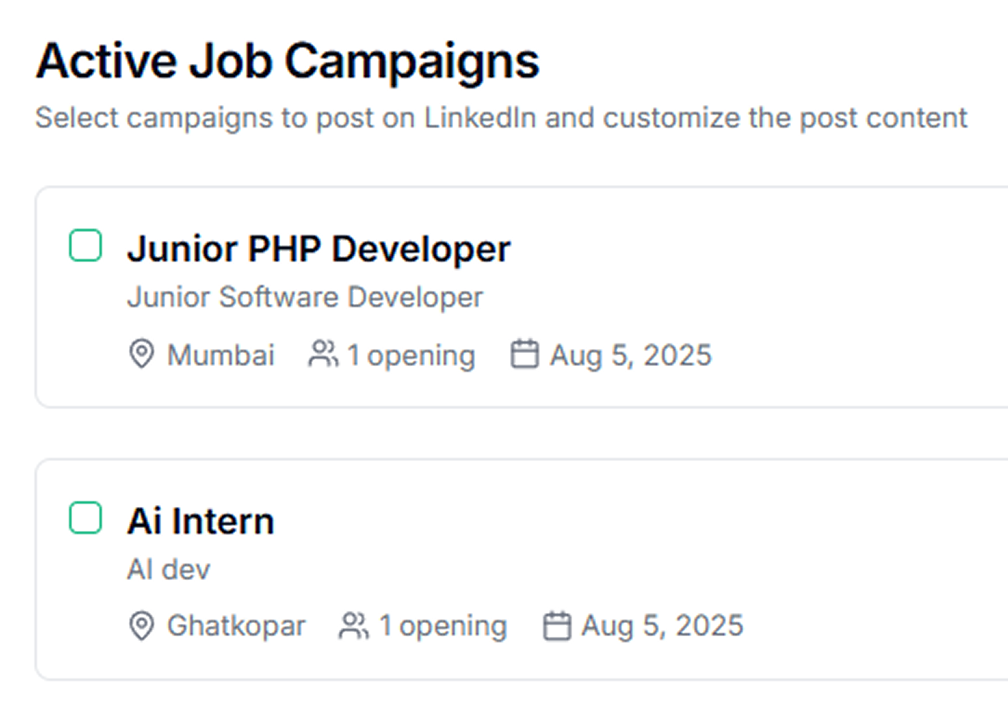
Task: Click the Select campaigns description text
Action: pos(501,118)
